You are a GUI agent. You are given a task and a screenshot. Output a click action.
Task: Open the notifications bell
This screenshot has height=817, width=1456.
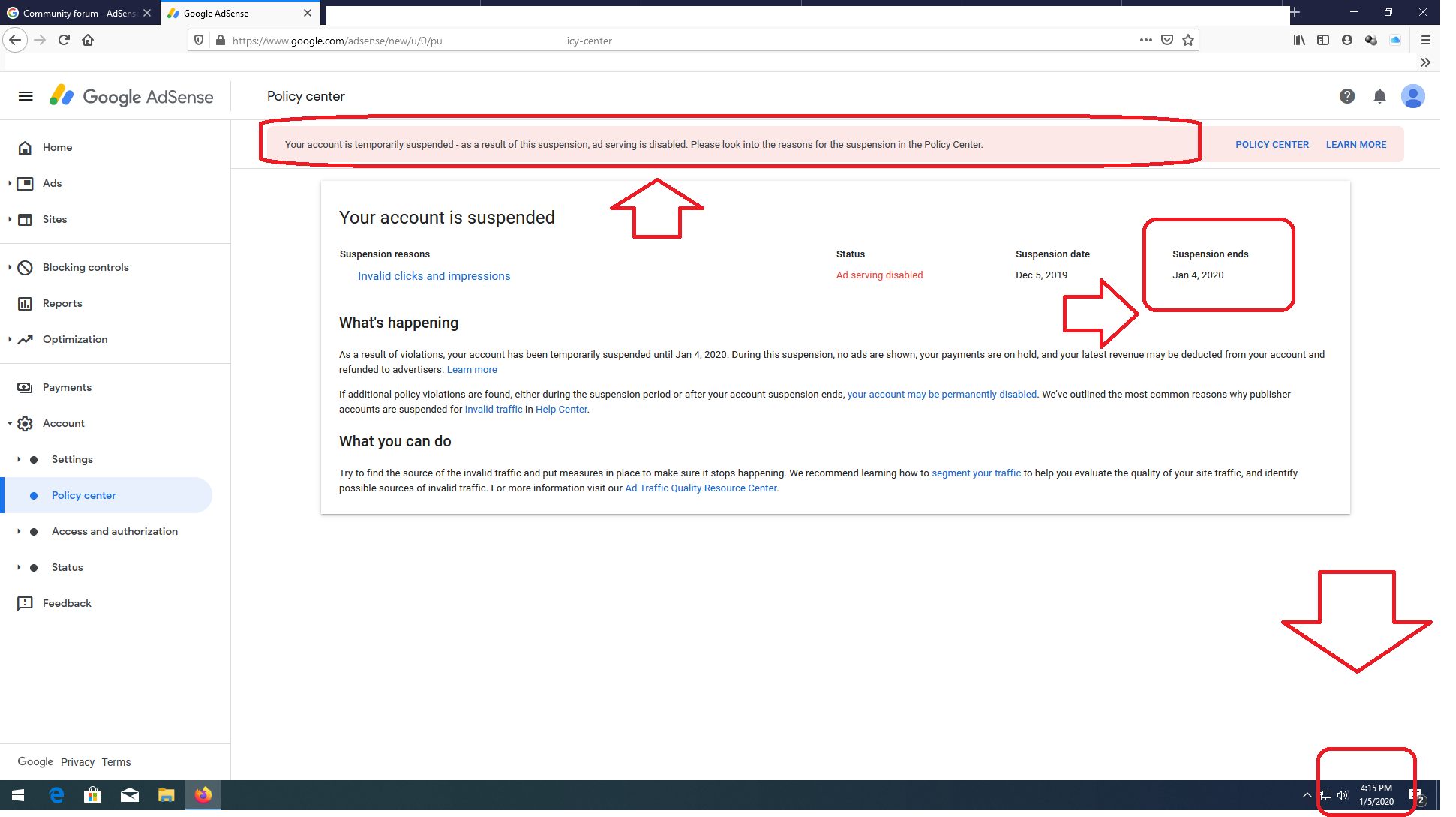point(1379,96)
